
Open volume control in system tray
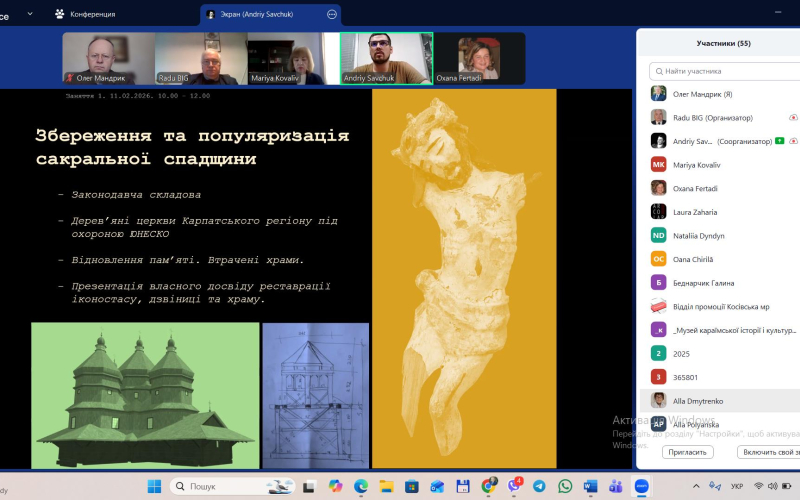772,486
